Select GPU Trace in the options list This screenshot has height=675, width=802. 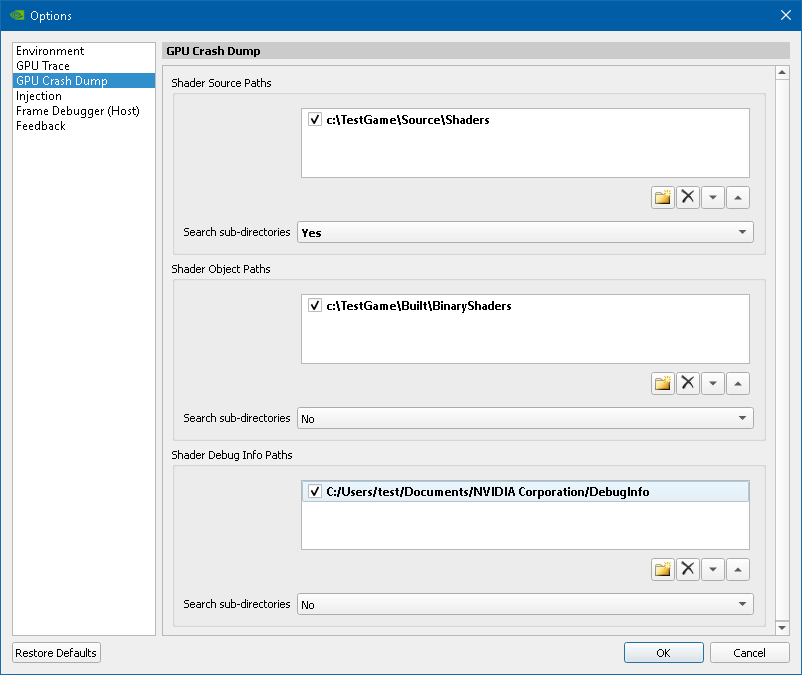pyautogui.click(x=43, y=66)
